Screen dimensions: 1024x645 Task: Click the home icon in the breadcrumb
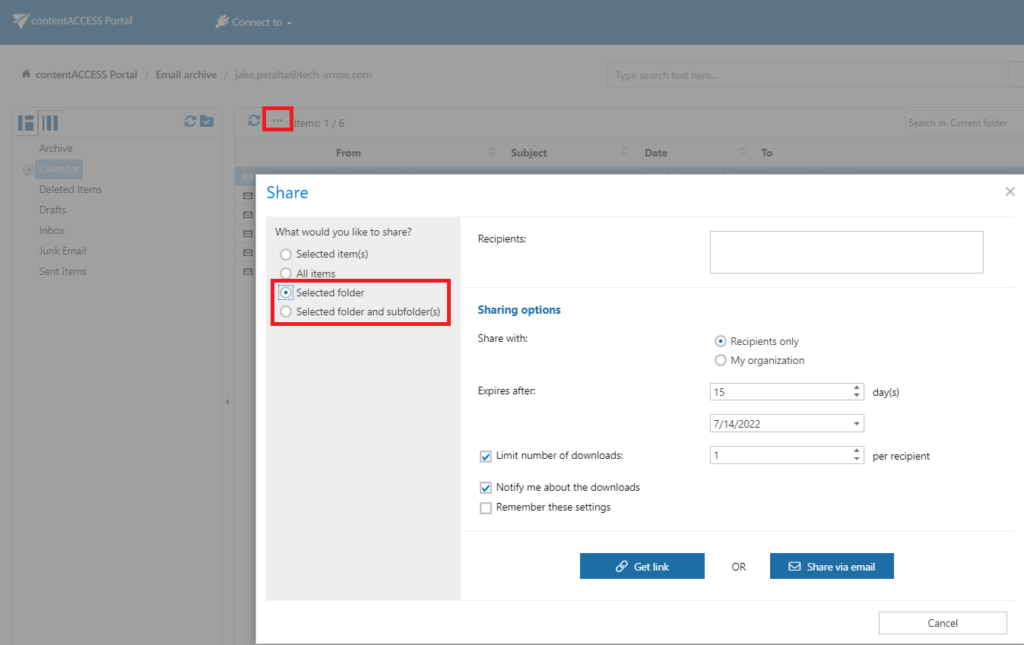25,74
